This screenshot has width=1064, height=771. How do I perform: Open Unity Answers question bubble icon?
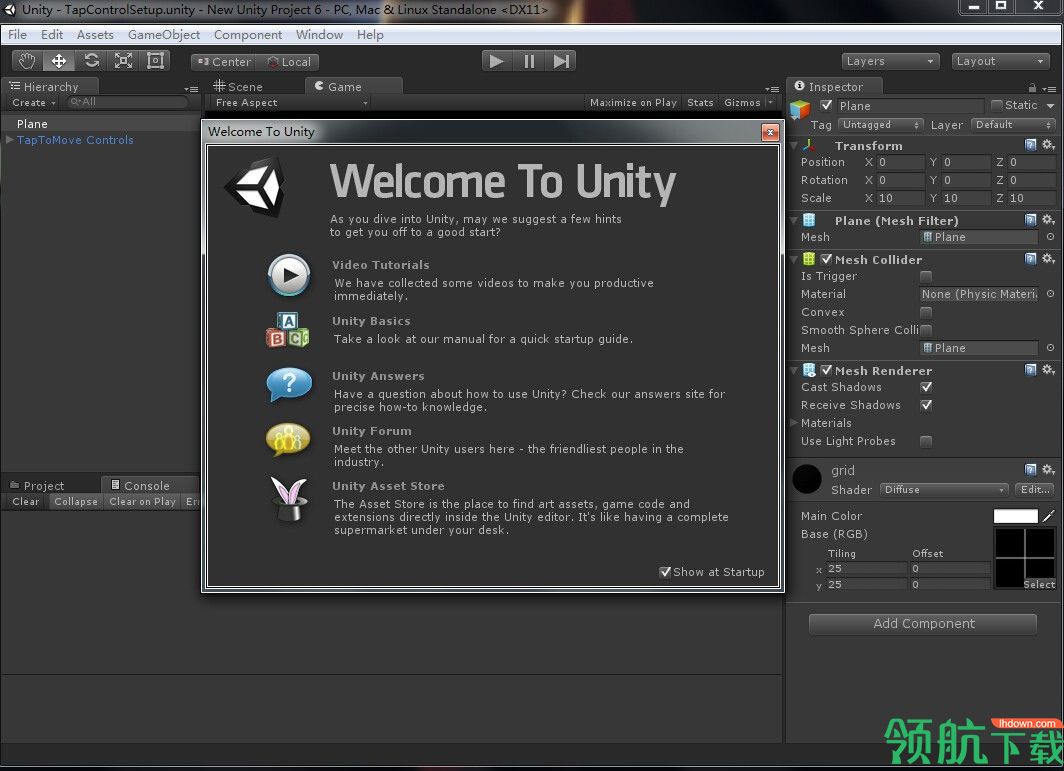(x=289, y=385)
